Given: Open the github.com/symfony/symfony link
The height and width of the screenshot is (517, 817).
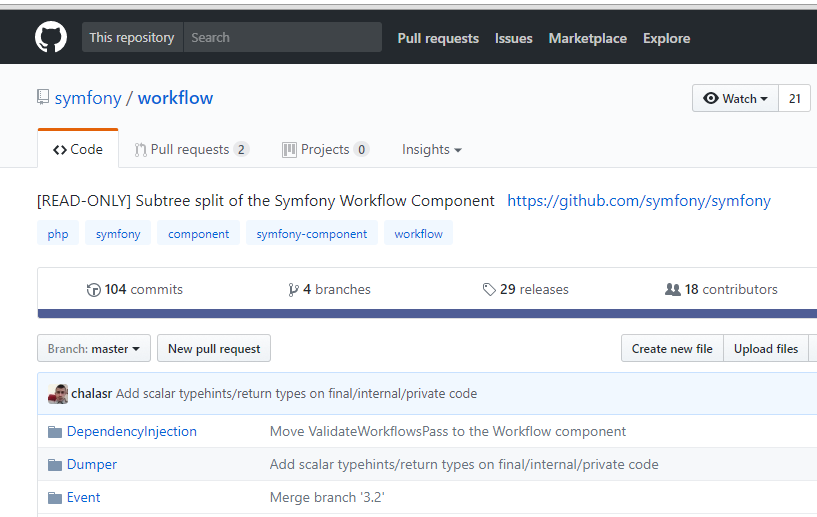Looking at the screenshot, I should (x=638, y=201).
